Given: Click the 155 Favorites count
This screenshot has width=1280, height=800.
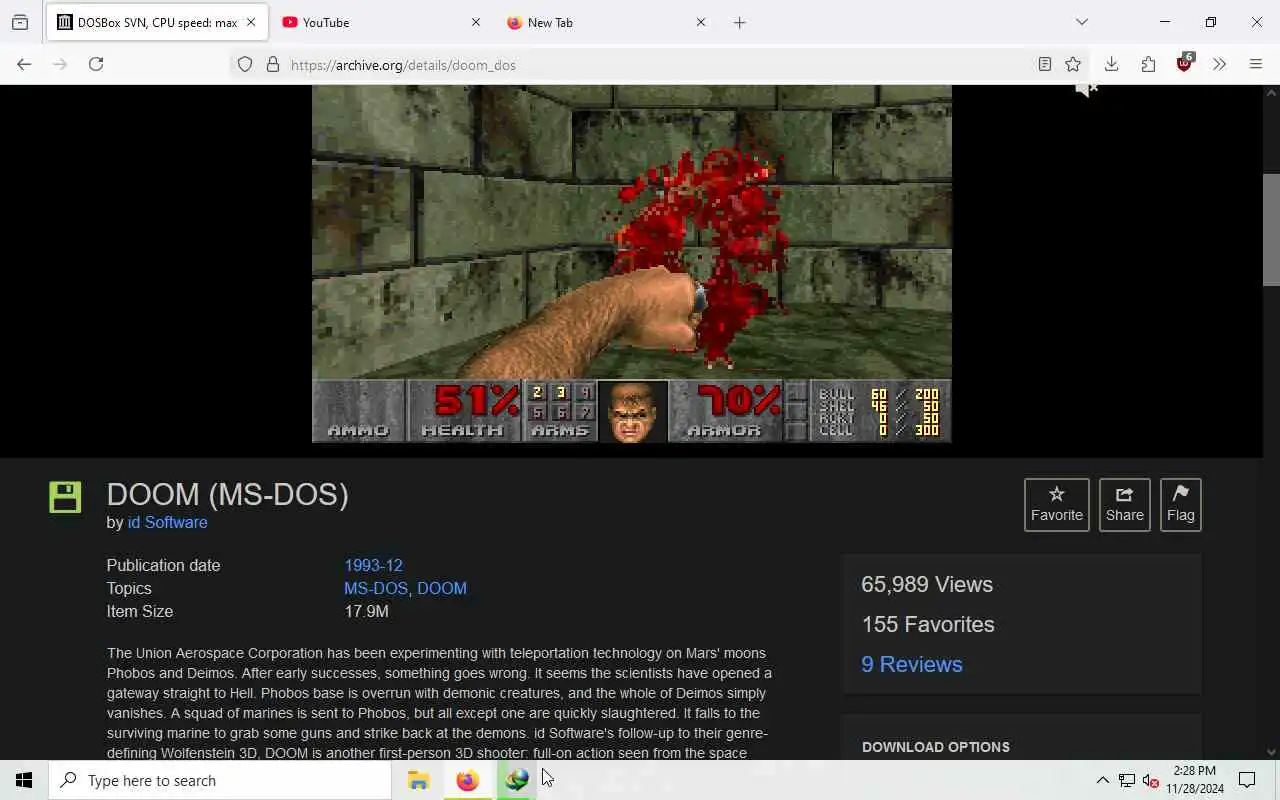Looking at the screenshot, I should click(x=928, y=624).
